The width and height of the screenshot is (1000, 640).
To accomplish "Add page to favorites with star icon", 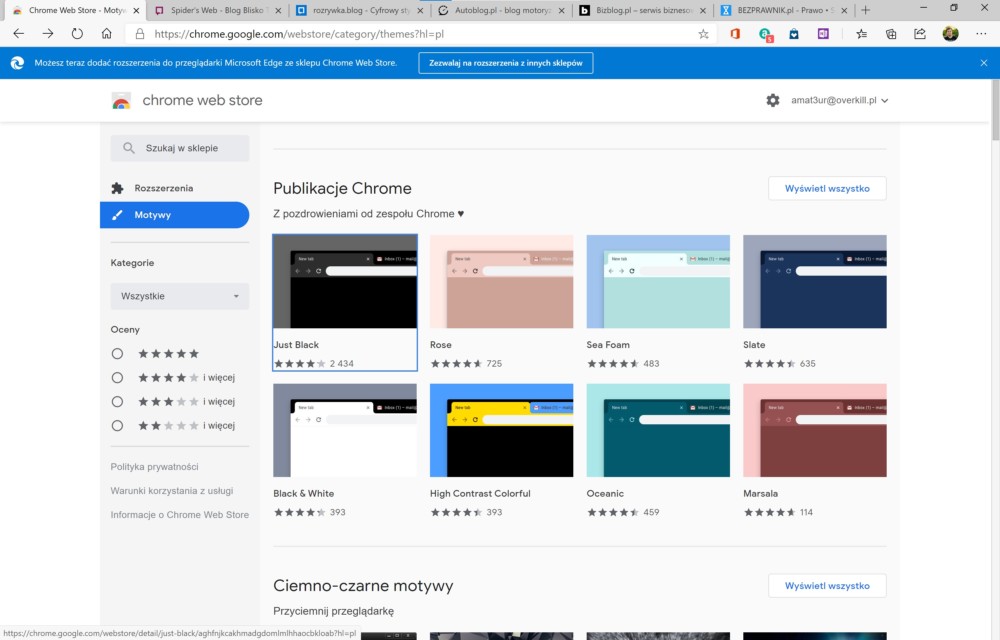I will (x=703, y=34).
